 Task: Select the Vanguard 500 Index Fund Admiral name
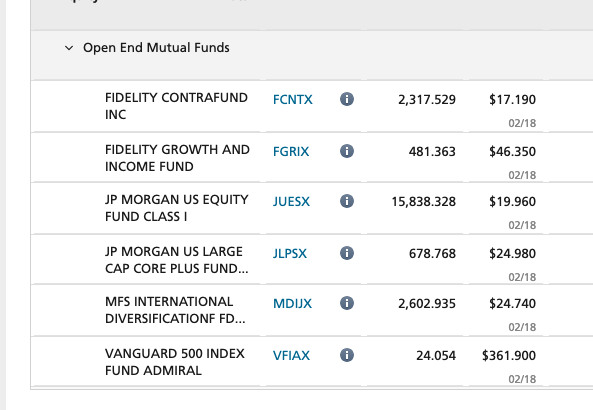click(175, 362)
